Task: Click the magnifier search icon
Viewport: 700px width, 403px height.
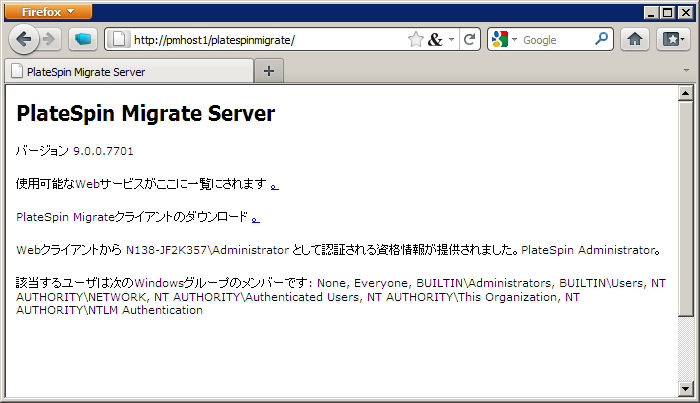Action: pyautogui.click(x=601, y=39)
